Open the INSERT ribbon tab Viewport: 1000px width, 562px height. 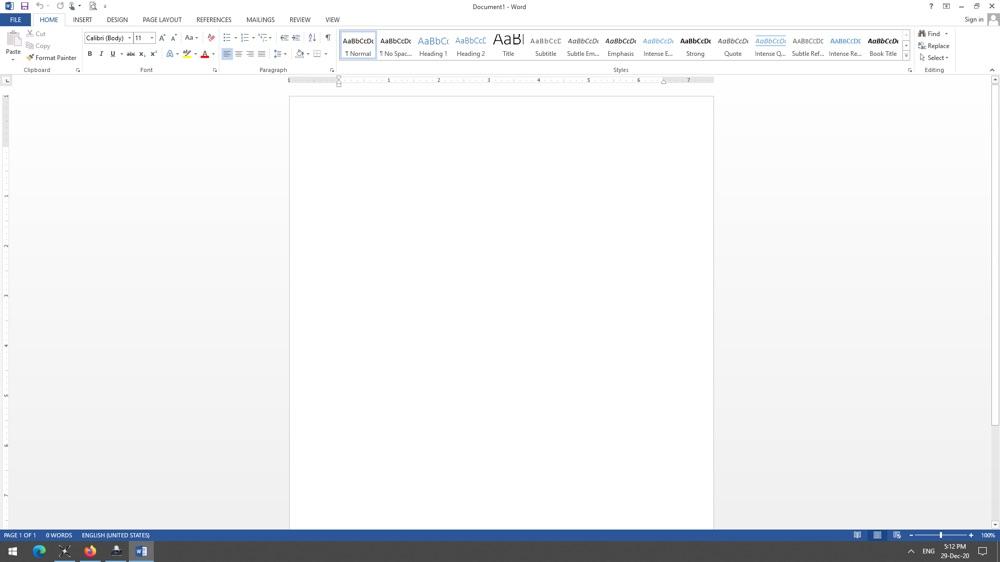(x=82, y=20)
